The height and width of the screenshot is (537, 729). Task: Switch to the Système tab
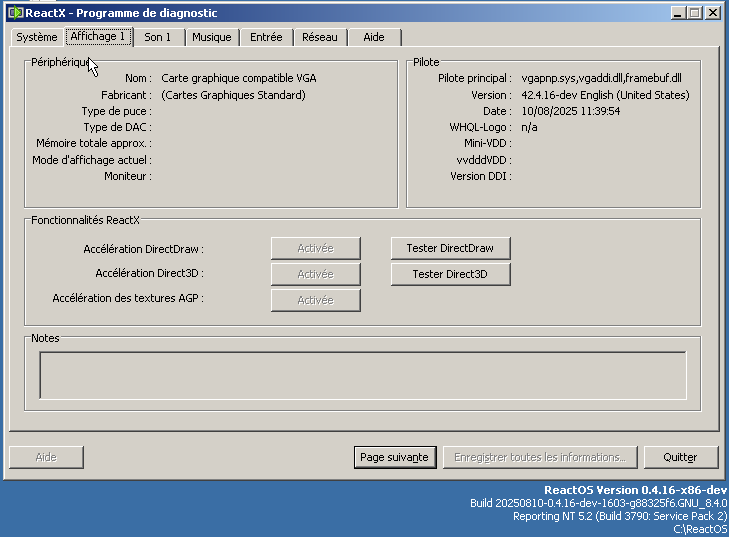[x=37, y=37]
